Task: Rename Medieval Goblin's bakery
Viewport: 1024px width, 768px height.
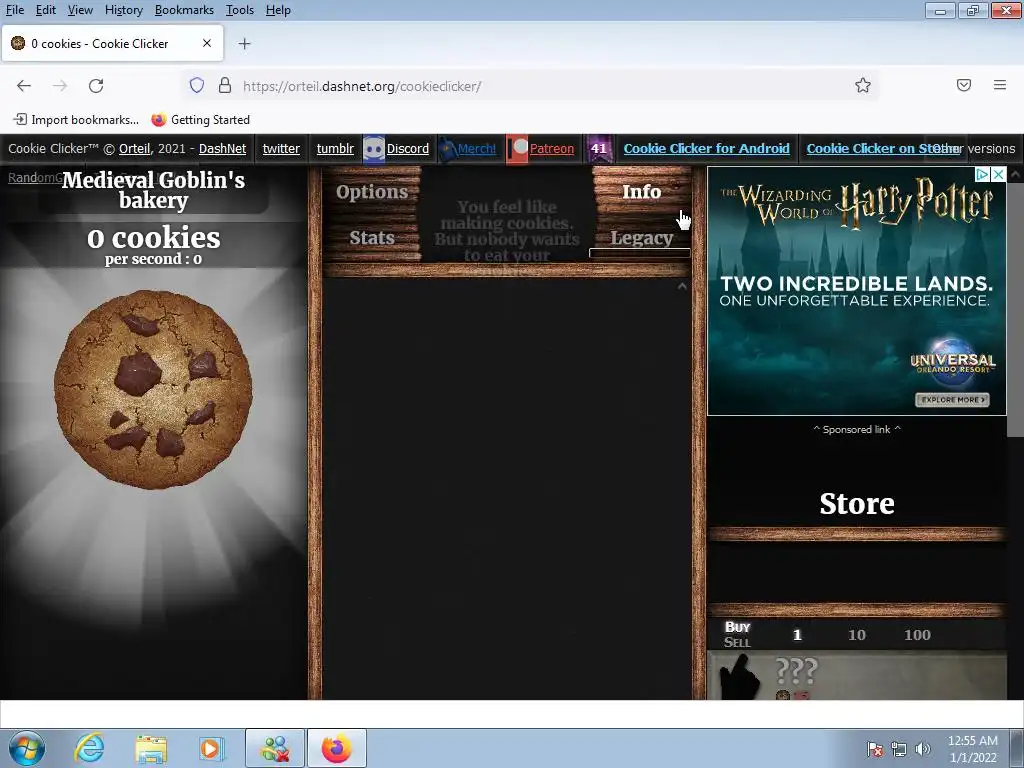Action: pos(153,190)
